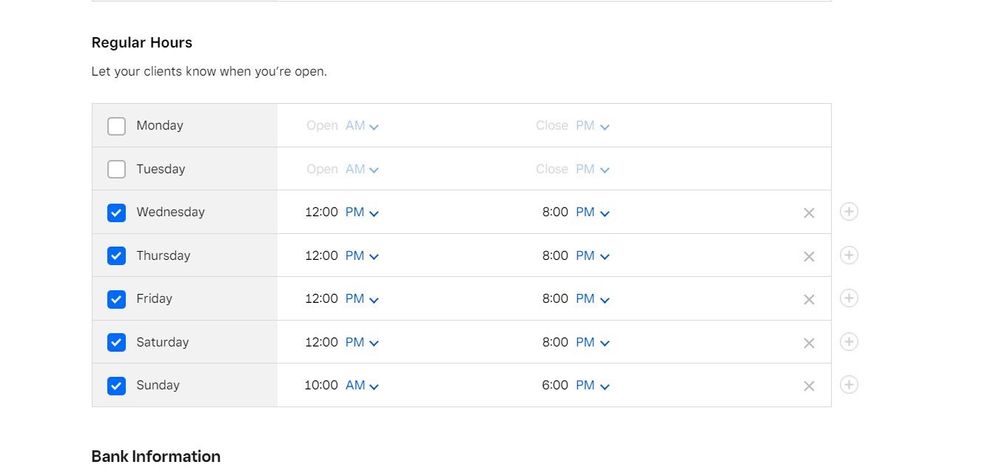Open Wednesday opening PM dropdown
This screenshot has height=468, width=999.
[362, 213]
